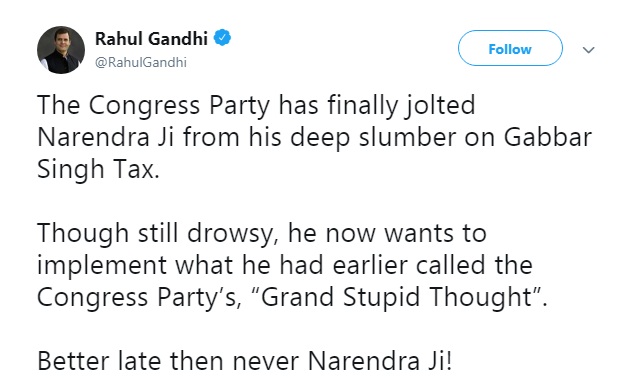Click the word "implement" in the tweet
Viewport: 620px width, 380px height.
pyautogui.click(x=102, y=265)
